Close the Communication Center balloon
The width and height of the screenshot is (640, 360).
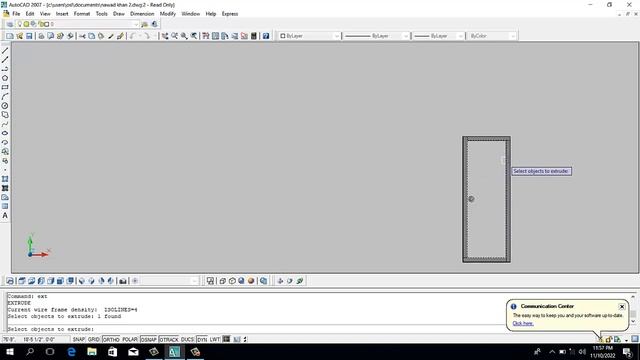click(x=622, y=307)
